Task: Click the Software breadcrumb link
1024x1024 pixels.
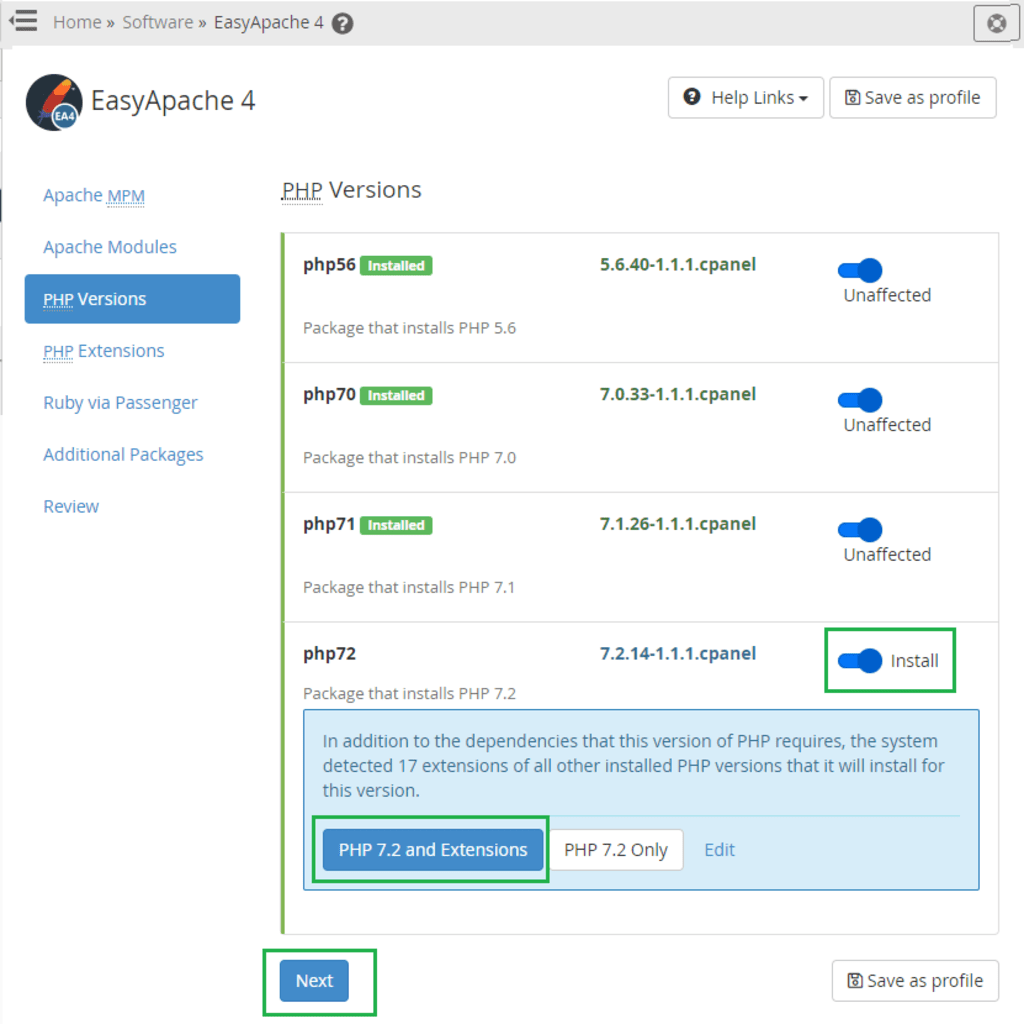Action: 158,23
